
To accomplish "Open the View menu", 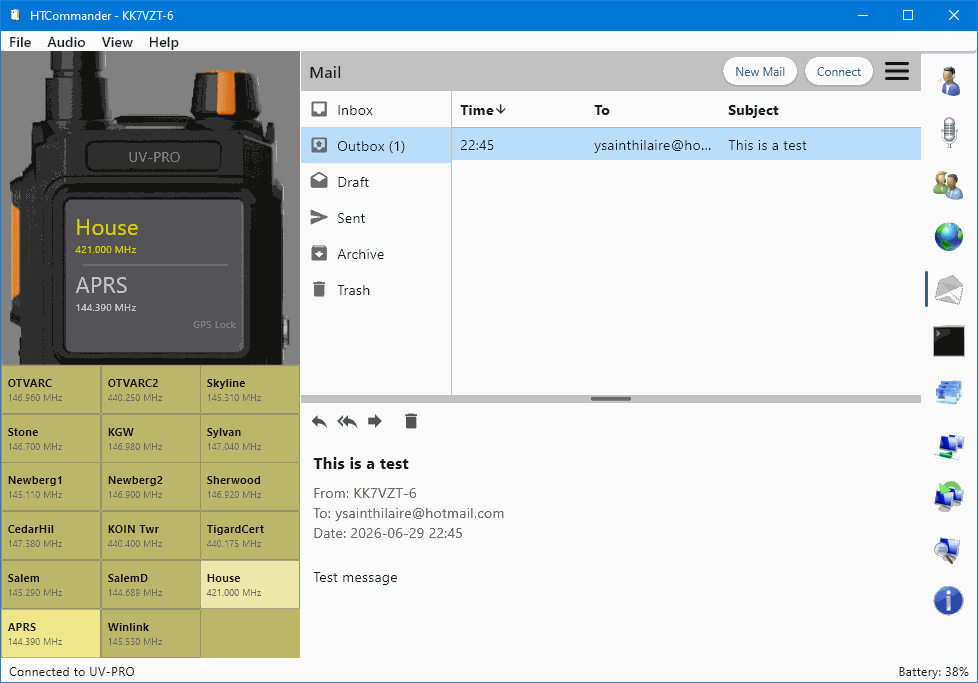I will coord(117,42).
